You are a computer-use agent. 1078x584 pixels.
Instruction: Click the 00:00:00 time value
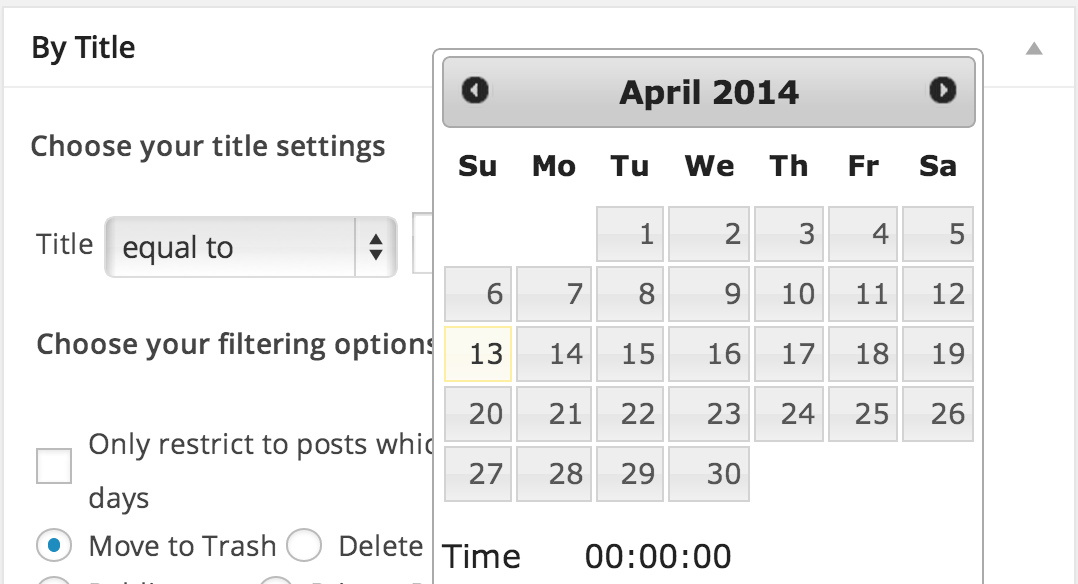pyautogui.click(x=658, y=556)
